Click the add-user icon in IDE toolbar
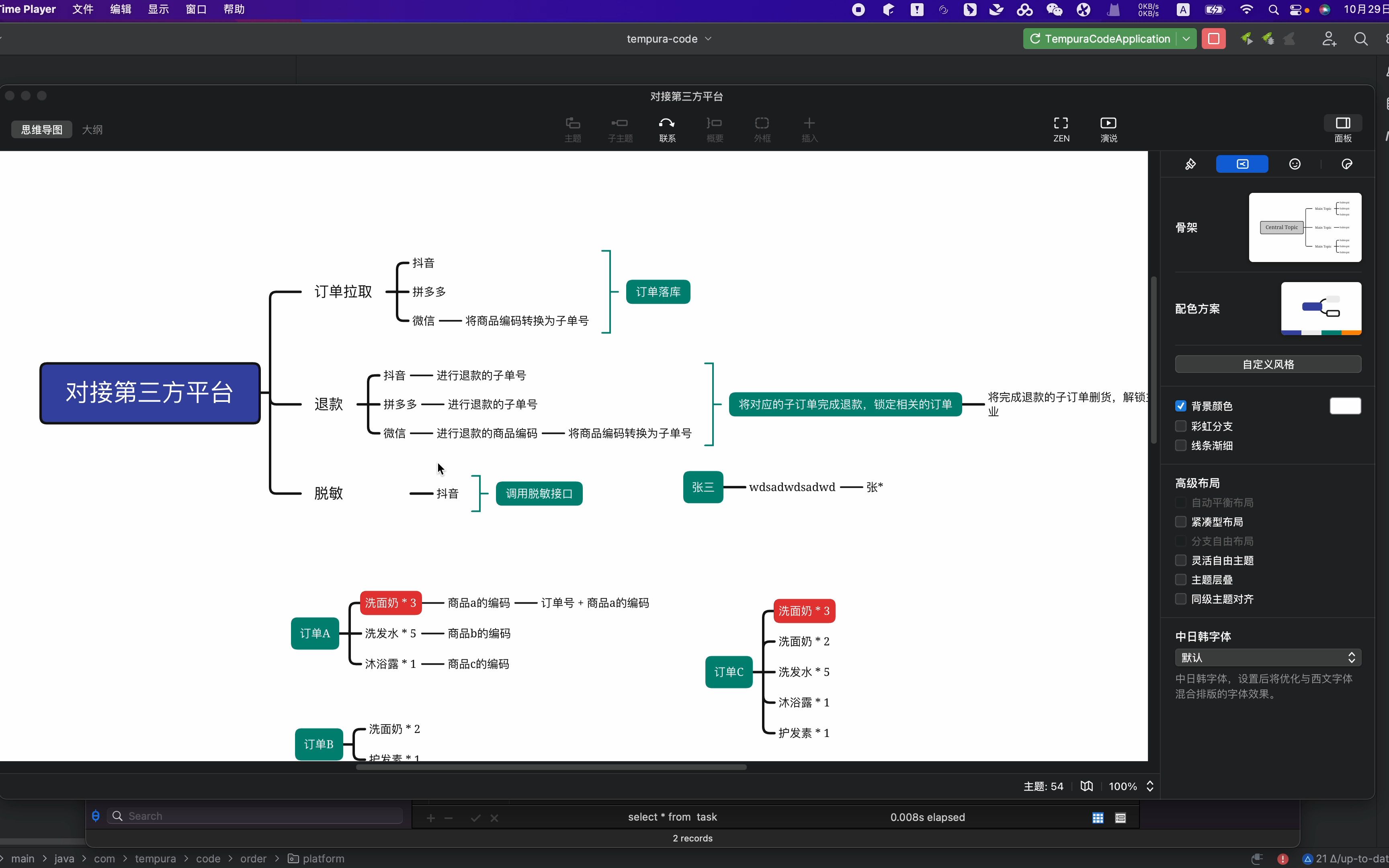Screen dimensions: 1389x868 tap(1329, 39)
